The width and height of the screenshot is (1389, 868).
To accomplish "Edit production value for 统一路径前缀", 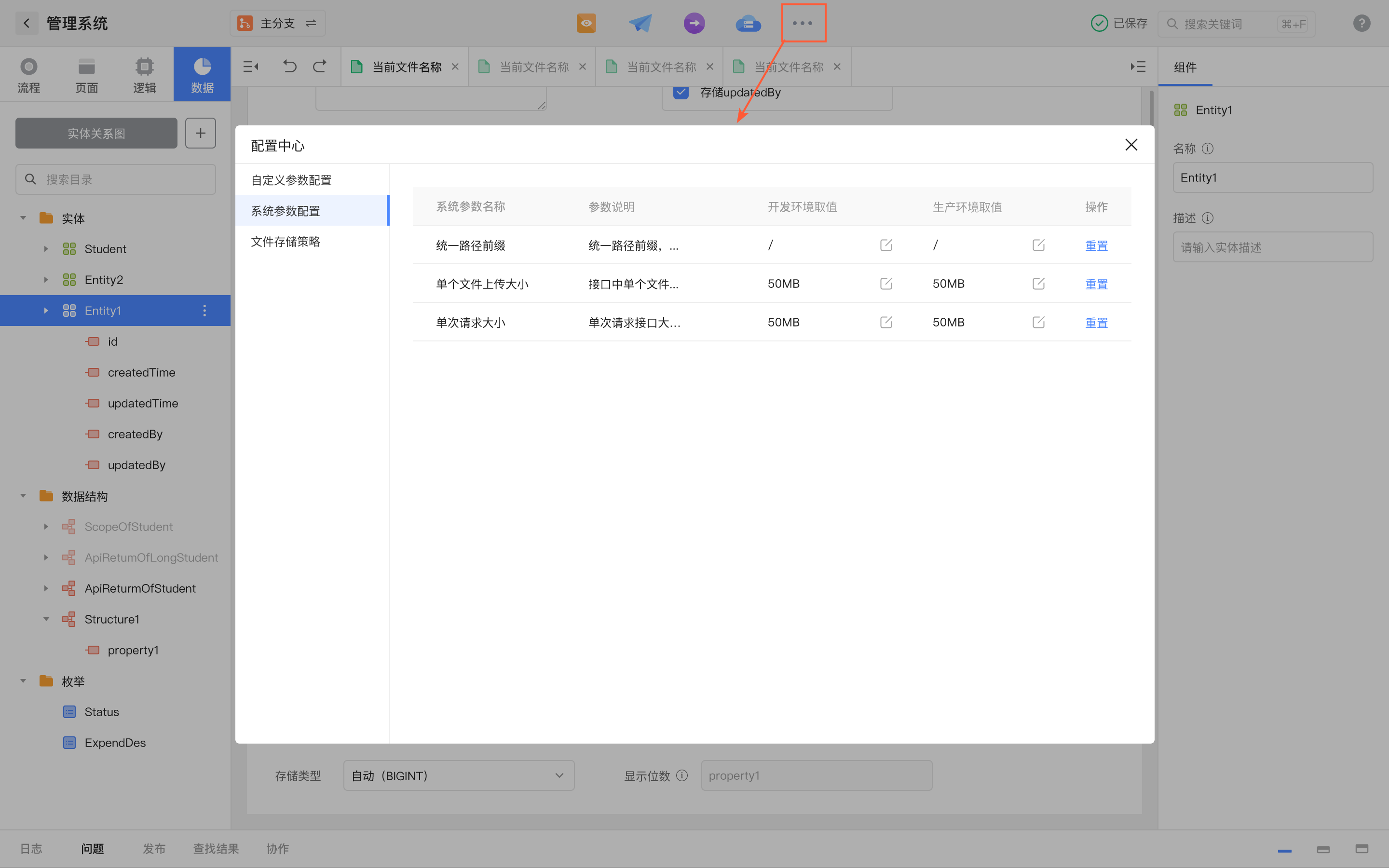I will click(1038, 245).
